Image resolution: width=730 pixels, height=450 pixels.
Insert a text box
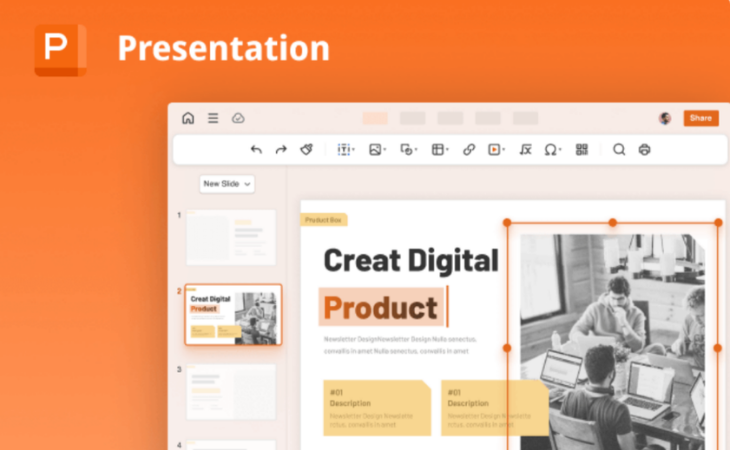coord(344,149)
